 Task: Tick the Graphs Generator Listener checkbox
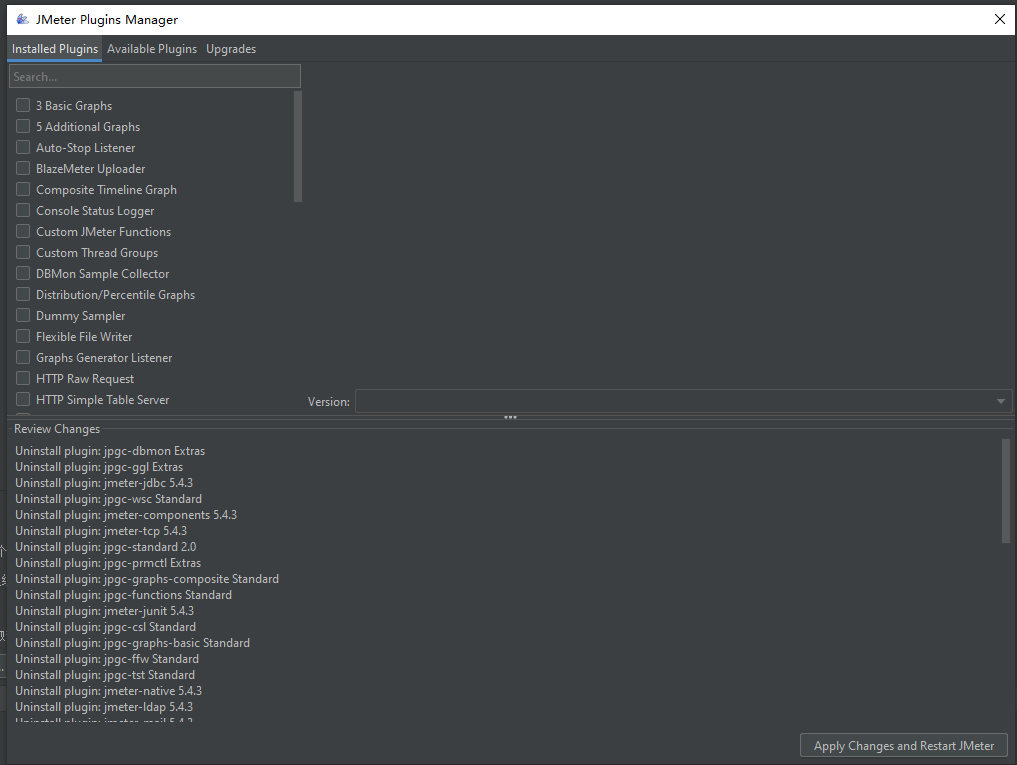tap(23, 358)
